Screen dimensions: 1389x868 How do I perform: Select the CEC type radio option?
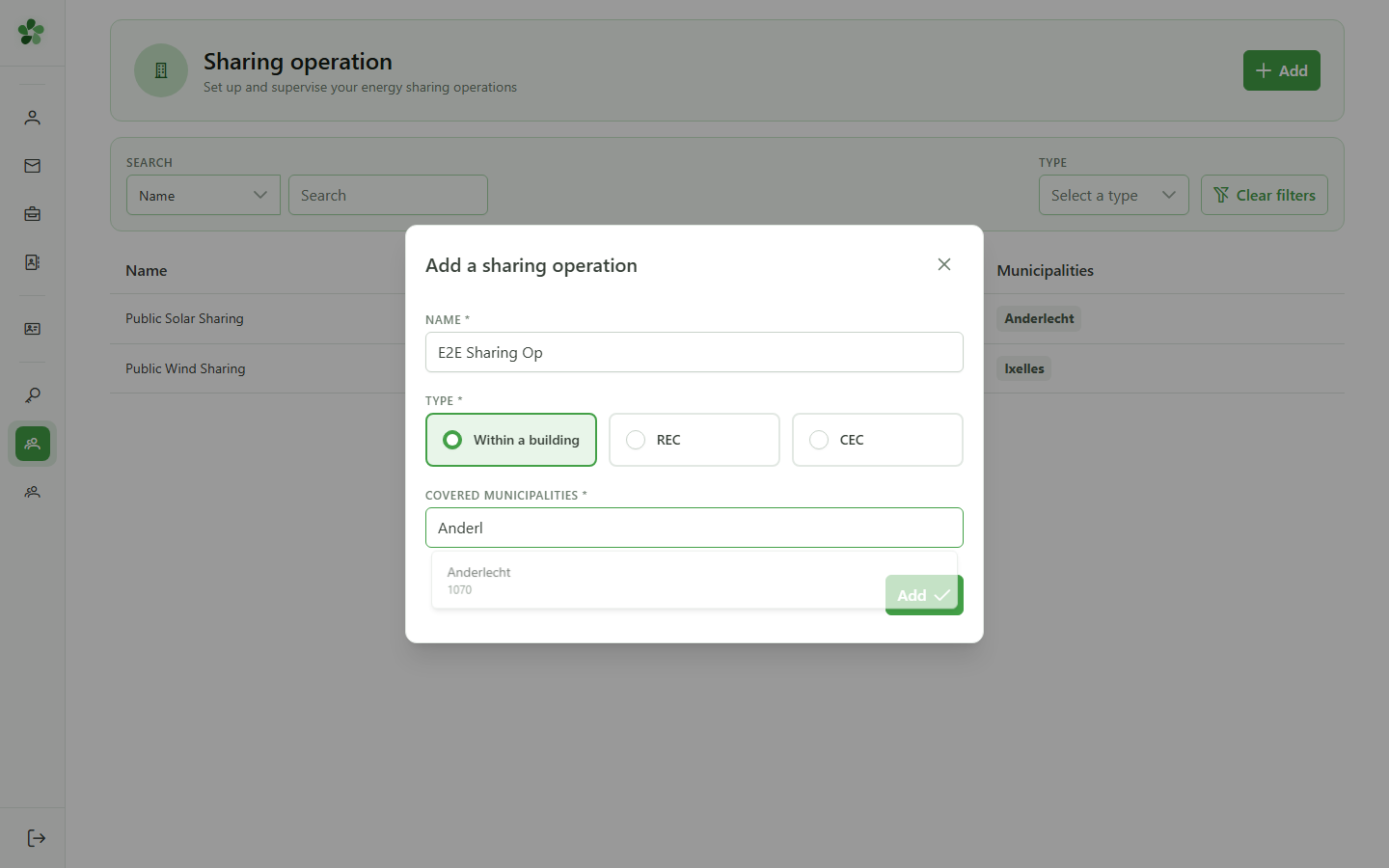click(x=878, y=440)
